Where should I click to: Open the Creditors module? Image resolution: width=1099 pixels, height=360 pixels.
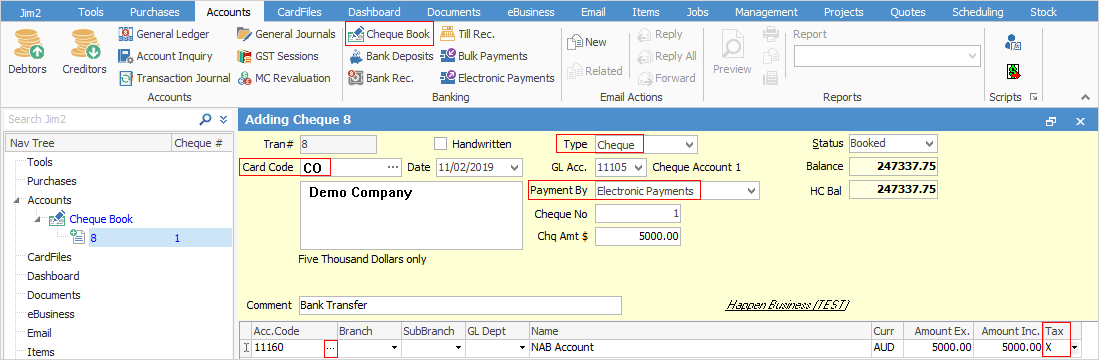pyautogui.click(x=84, y=51)
